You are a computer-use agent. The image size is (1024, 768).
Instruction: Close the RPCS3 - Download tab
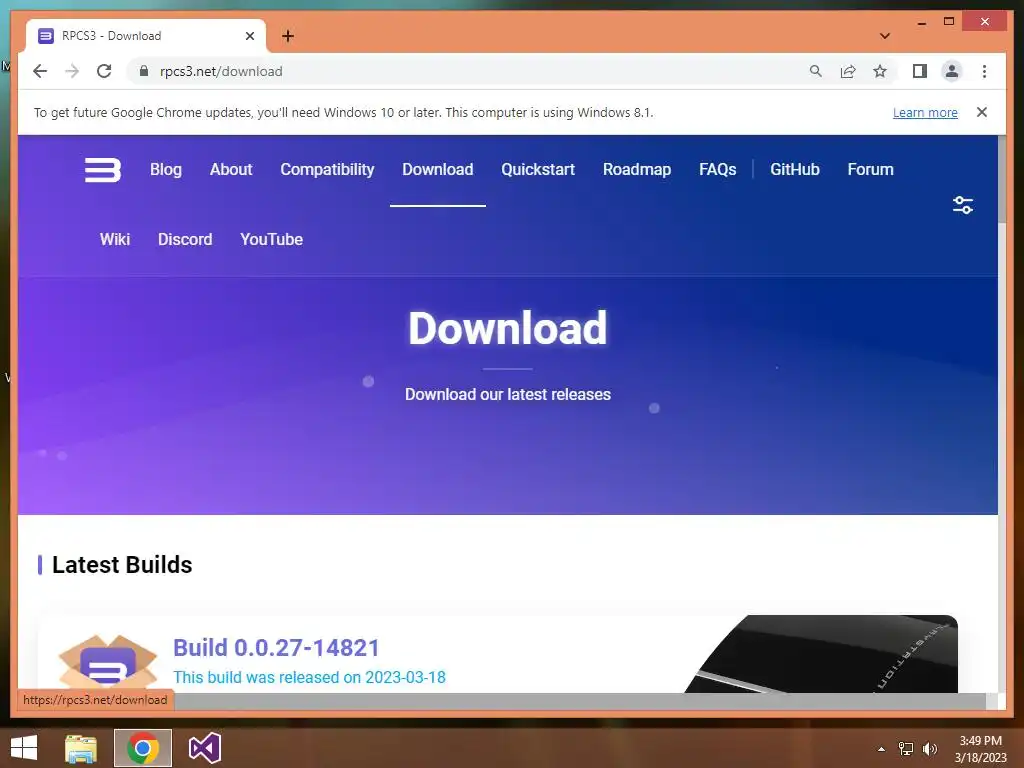point(249,36)
